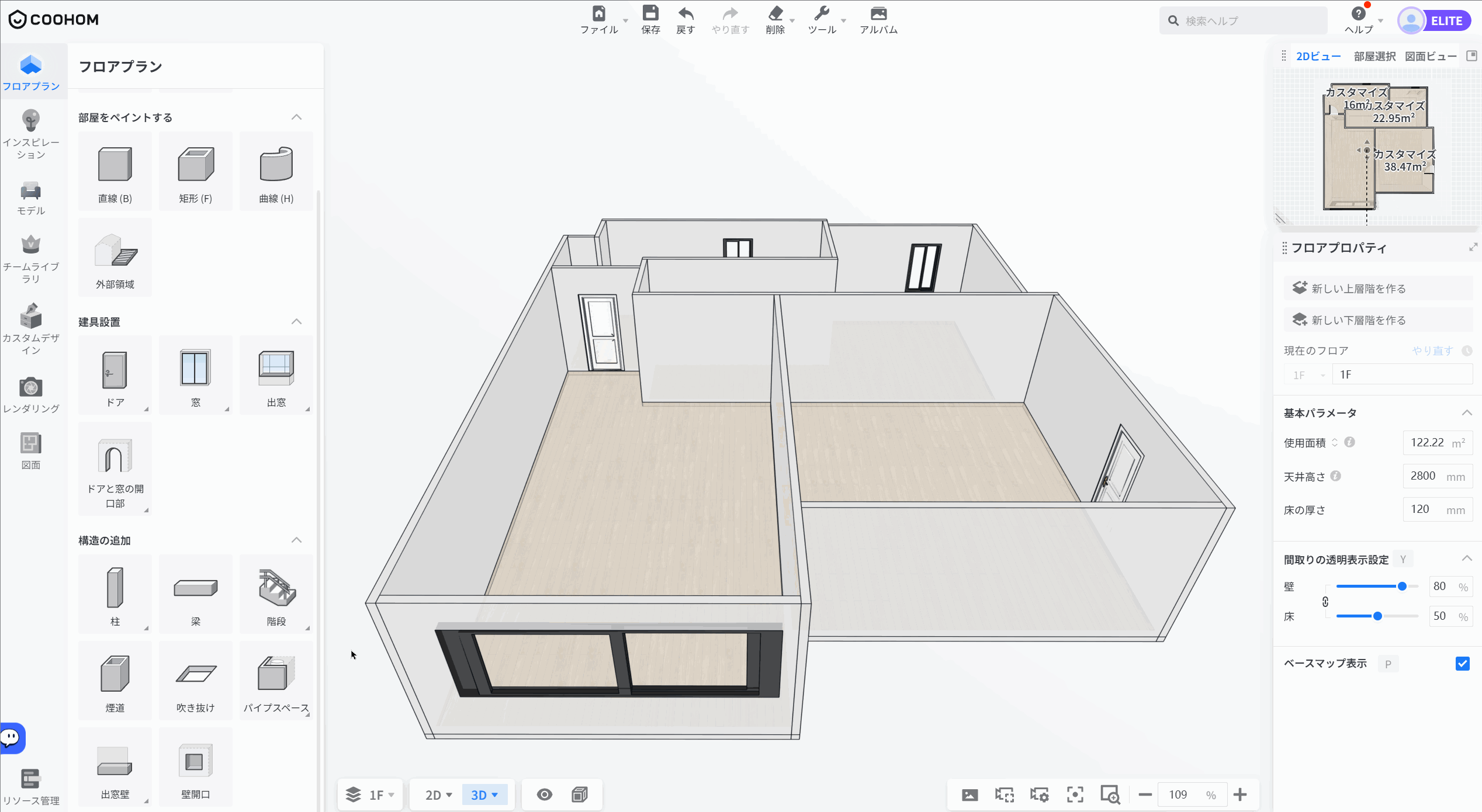The height and width of the screenshot is (812, 1482).
Task: Switch to the 図面ビュー tab
Action: click(1431, 56)
